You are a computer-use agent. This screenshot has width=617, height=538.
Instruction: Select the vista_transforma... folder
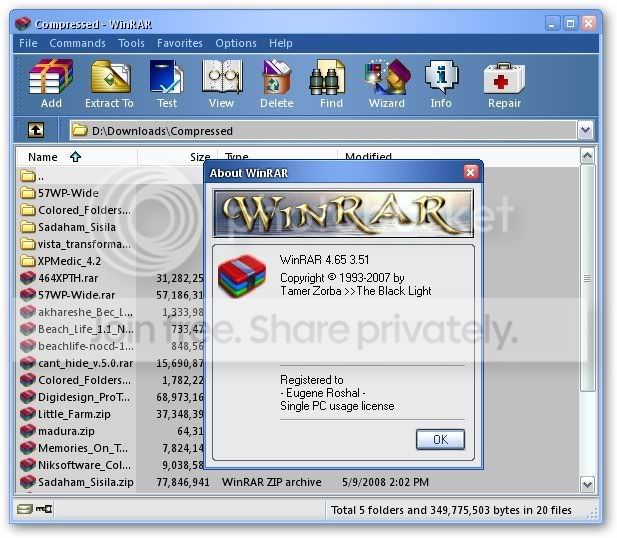point(76,244)
